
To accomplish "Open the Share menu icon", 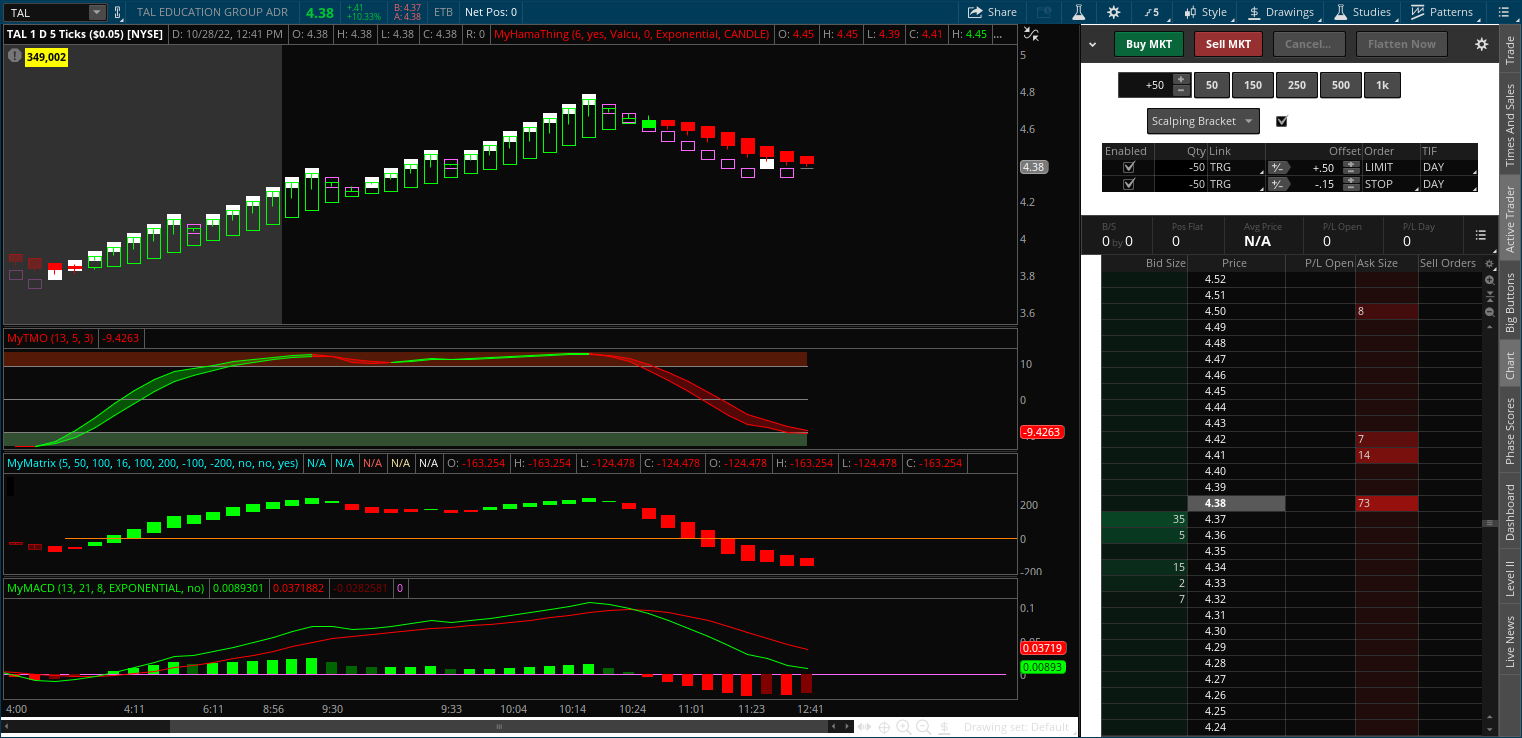I will click(992, 12).
